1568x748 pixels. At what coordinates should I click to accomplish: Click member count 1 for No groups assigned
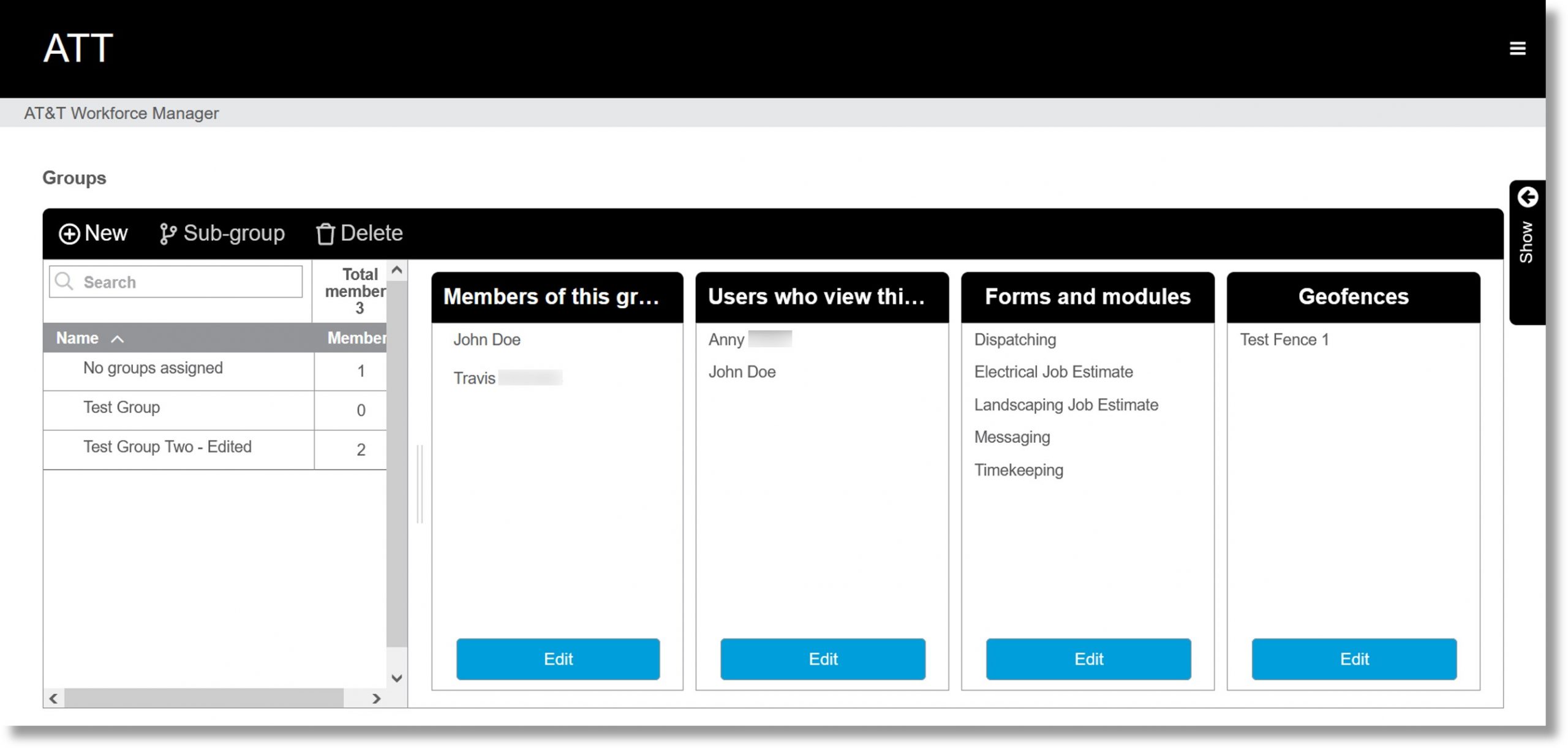pos(361,371)
